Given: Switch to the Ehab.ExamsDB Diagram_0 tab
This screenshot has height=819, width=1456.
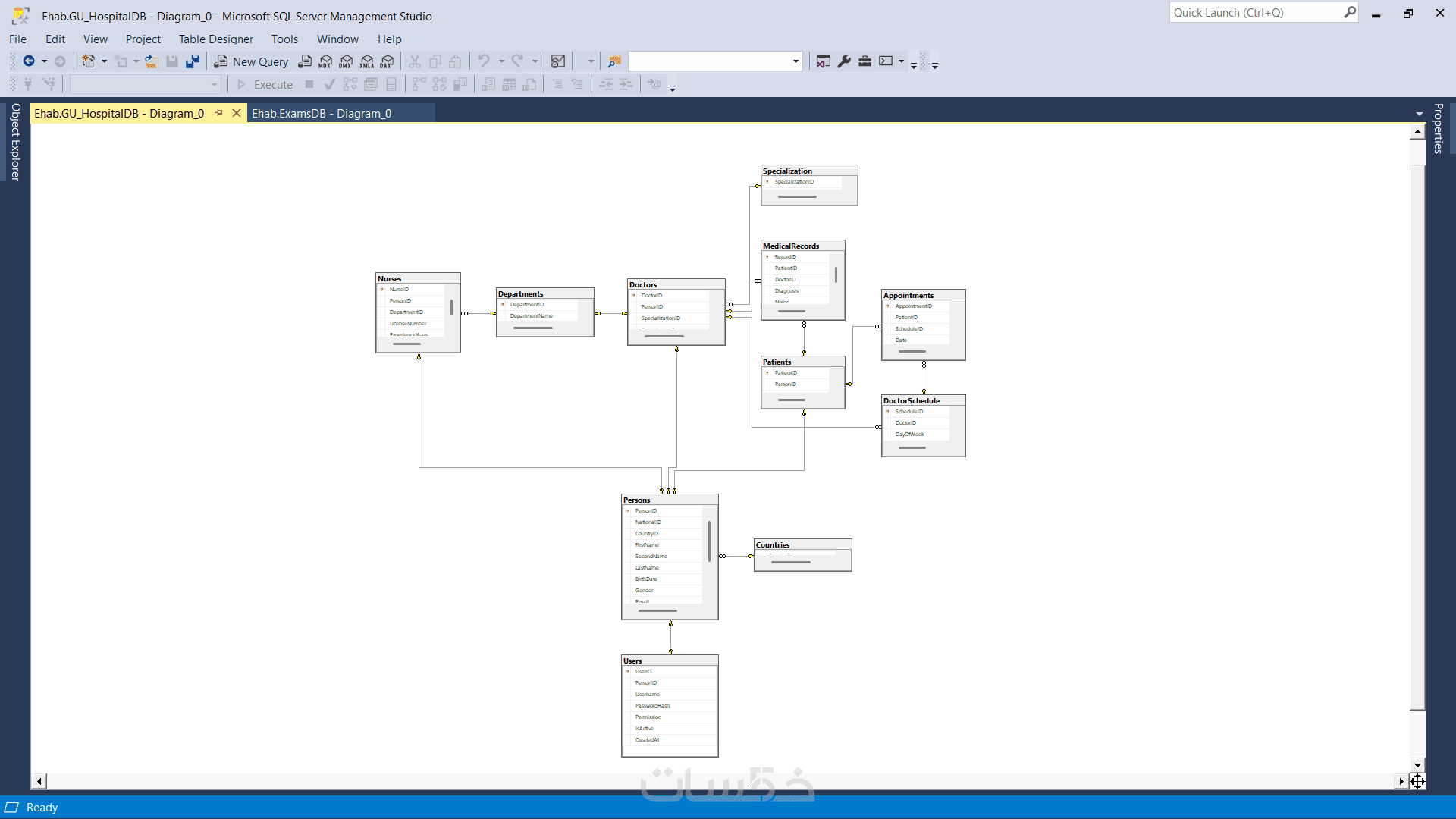Looking at the screenshot, I should tap(322, 113).
